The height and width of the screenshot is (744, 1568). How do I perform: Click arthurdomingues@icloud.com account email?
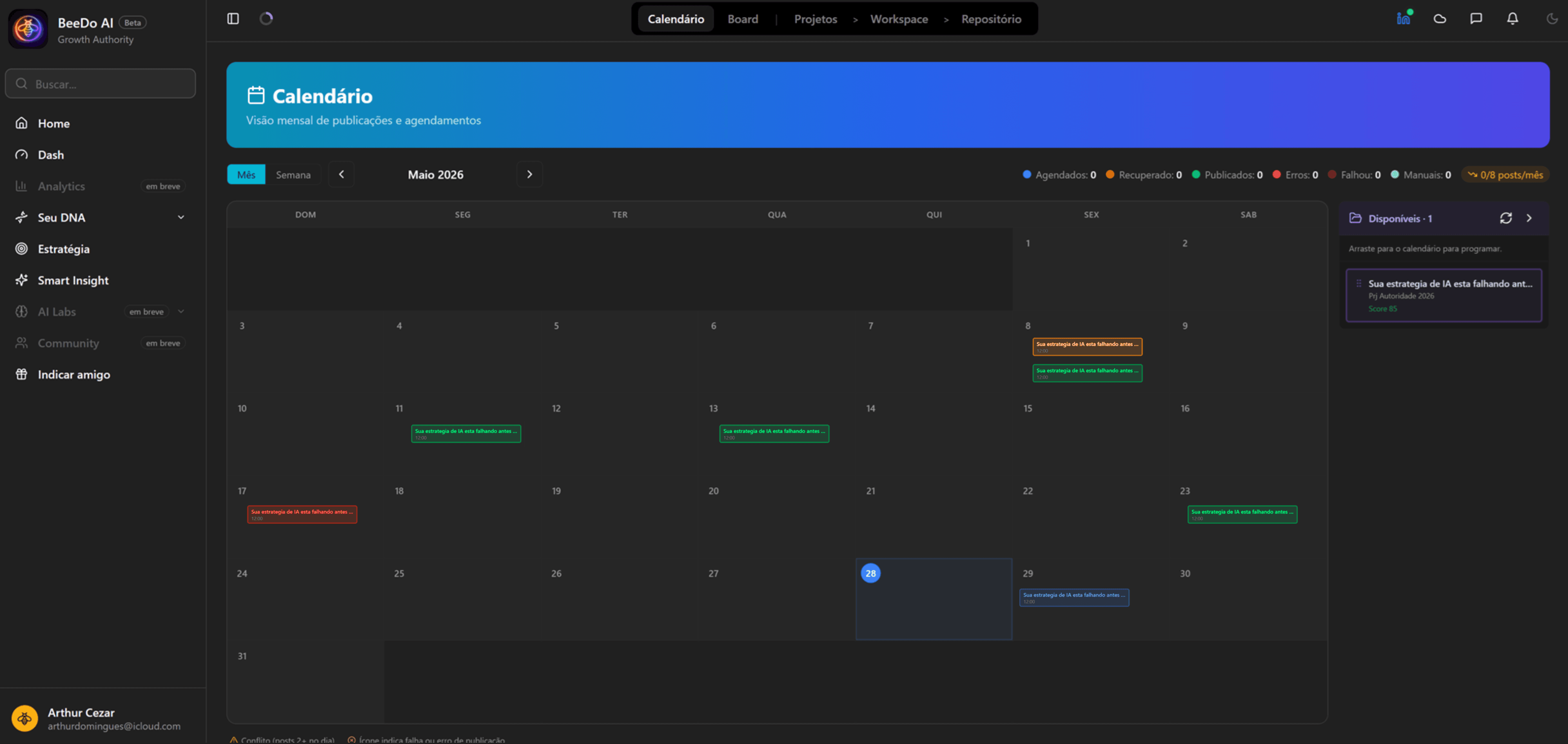(x=114, y=726)
